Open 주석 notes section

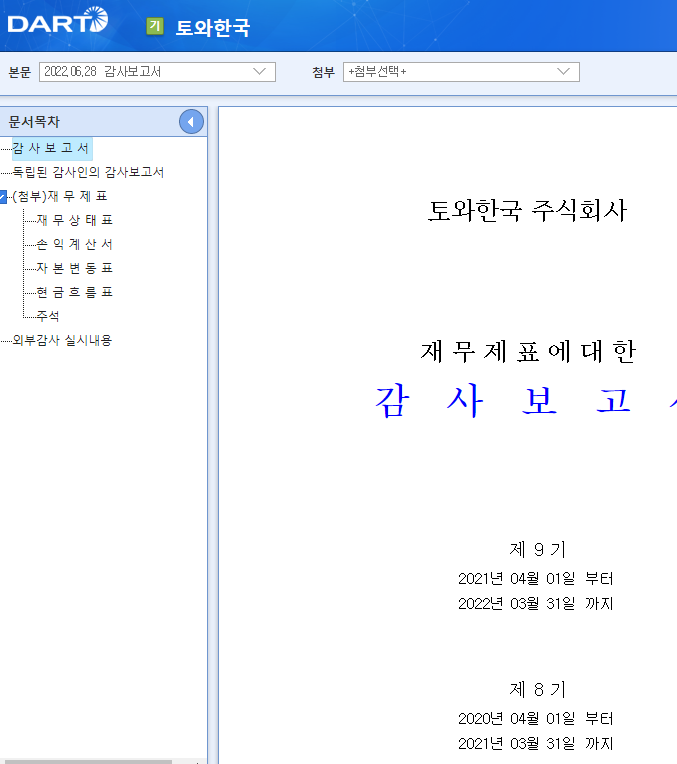click(48, 316)
